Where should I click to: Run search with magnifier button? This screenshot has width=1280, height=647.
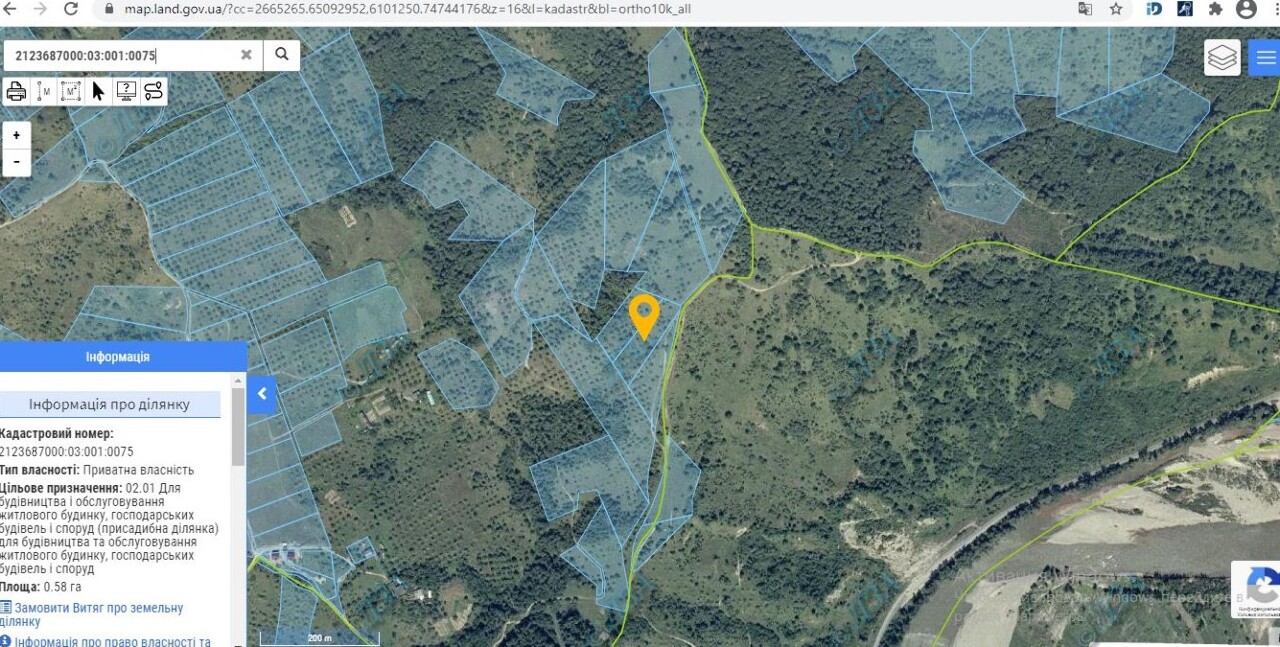(x=282, y=55)
